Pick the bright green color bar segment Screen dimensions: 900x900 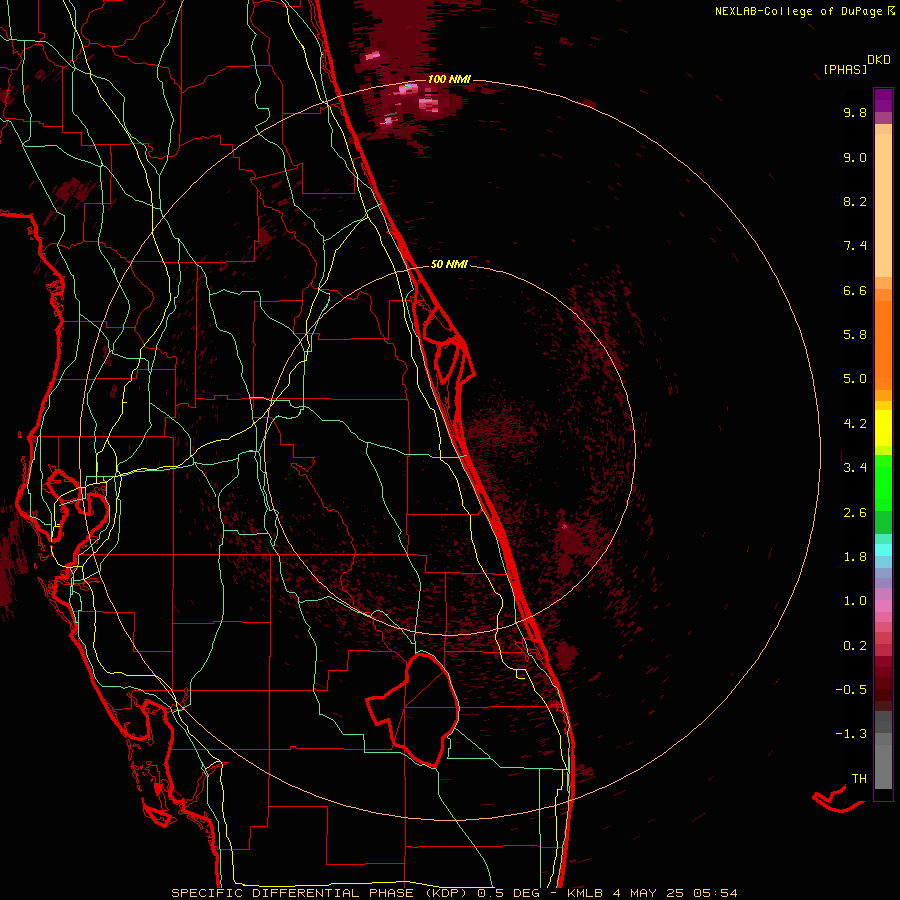(x=883, y=482)
